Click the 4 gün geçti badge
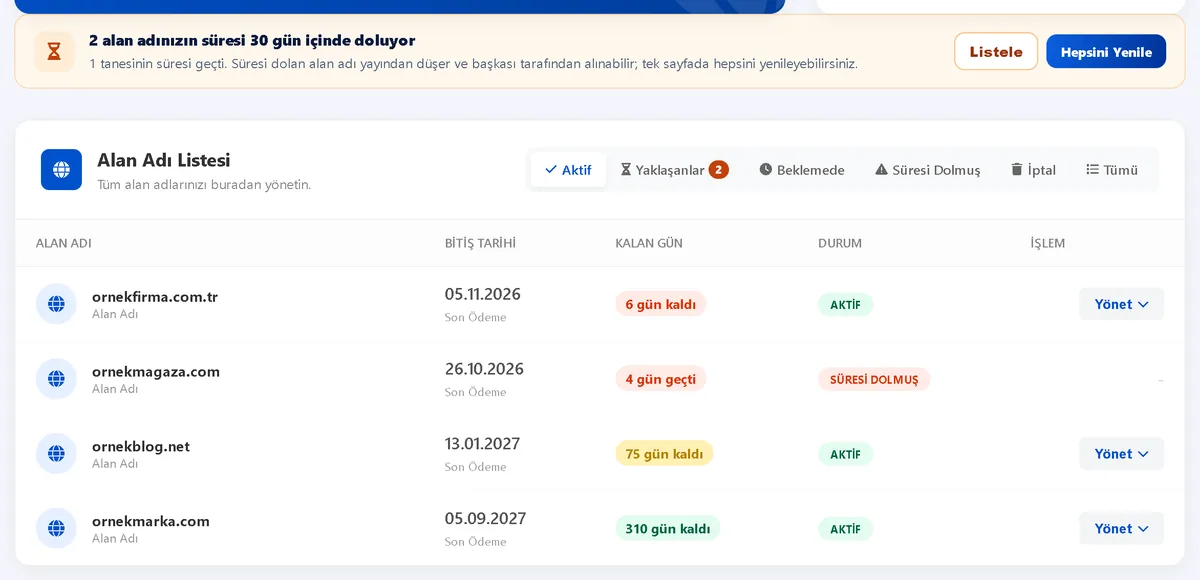Image resolution: width=1200 pixels, height=580 pixels. [661, 379]
